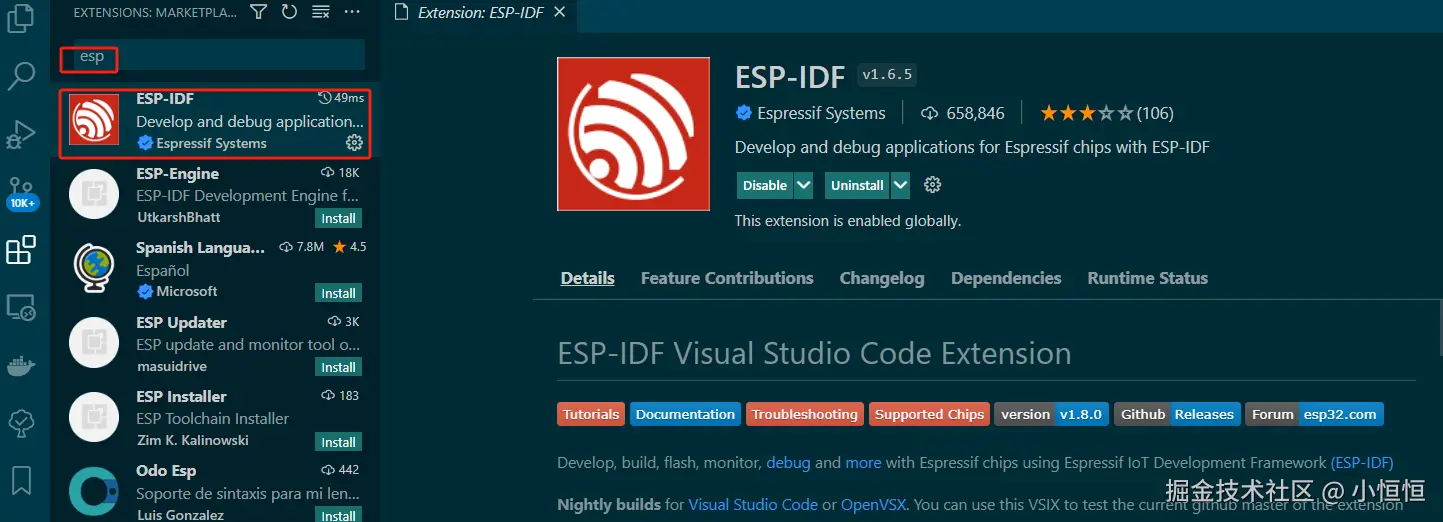The width and height of the screenshot is (1443, 522).
Task: Open the Search view in activity bar
Action: click(x=21, y=75)
